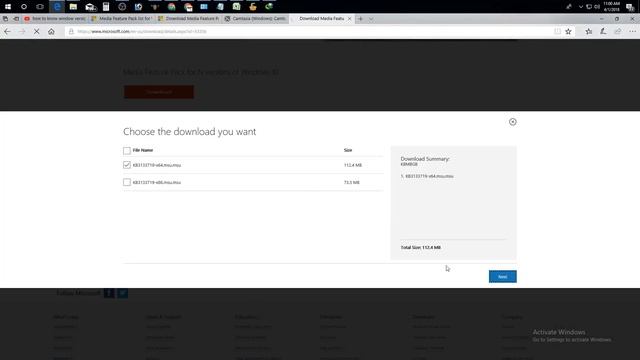The height and width of the screenshot is (360, 640).
Task: Set the current tabs aside
Action: point(16,19)
